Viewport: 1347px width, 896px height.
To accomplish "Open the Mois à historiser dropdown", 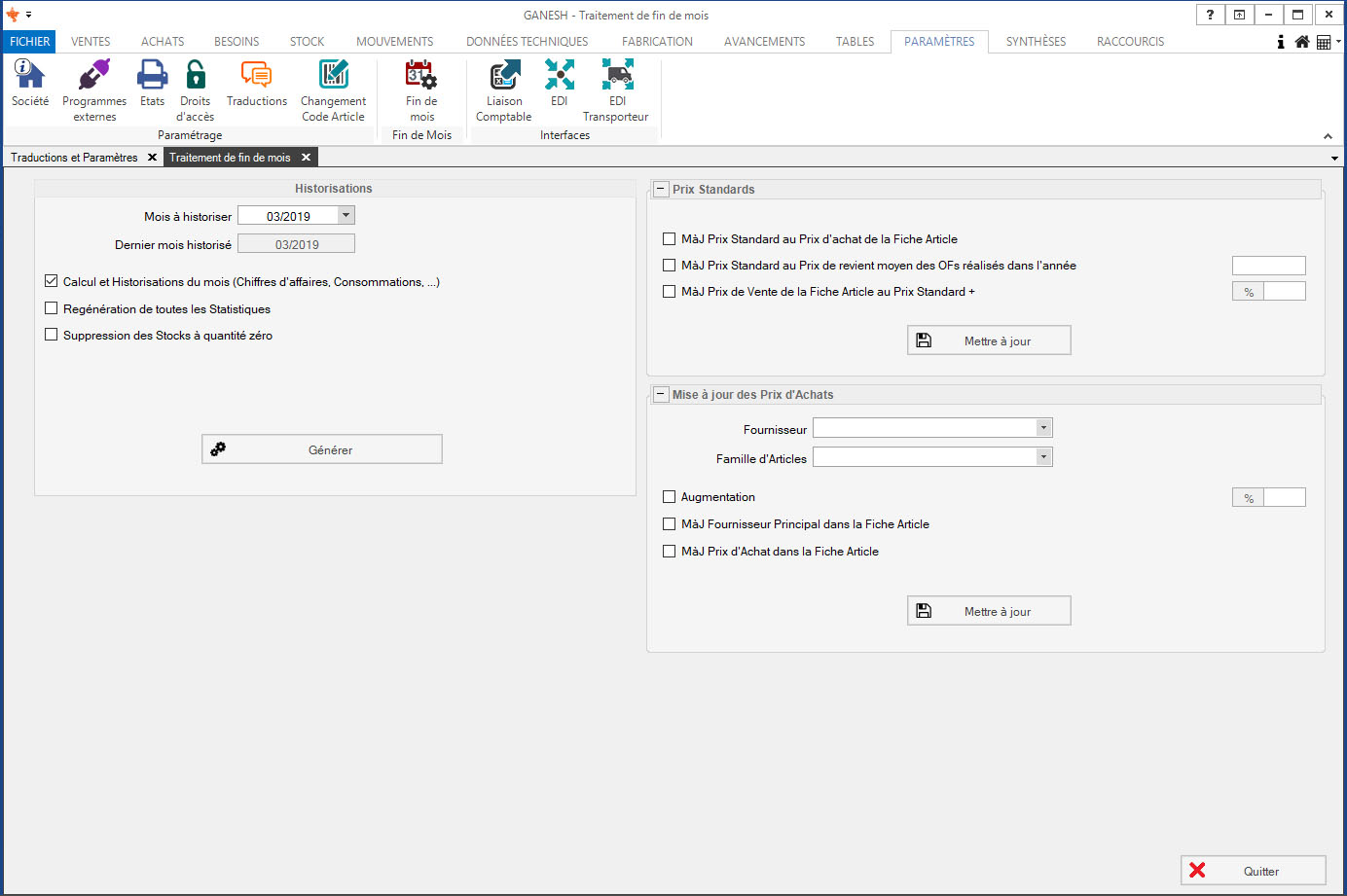I will [x=346, y=216].
